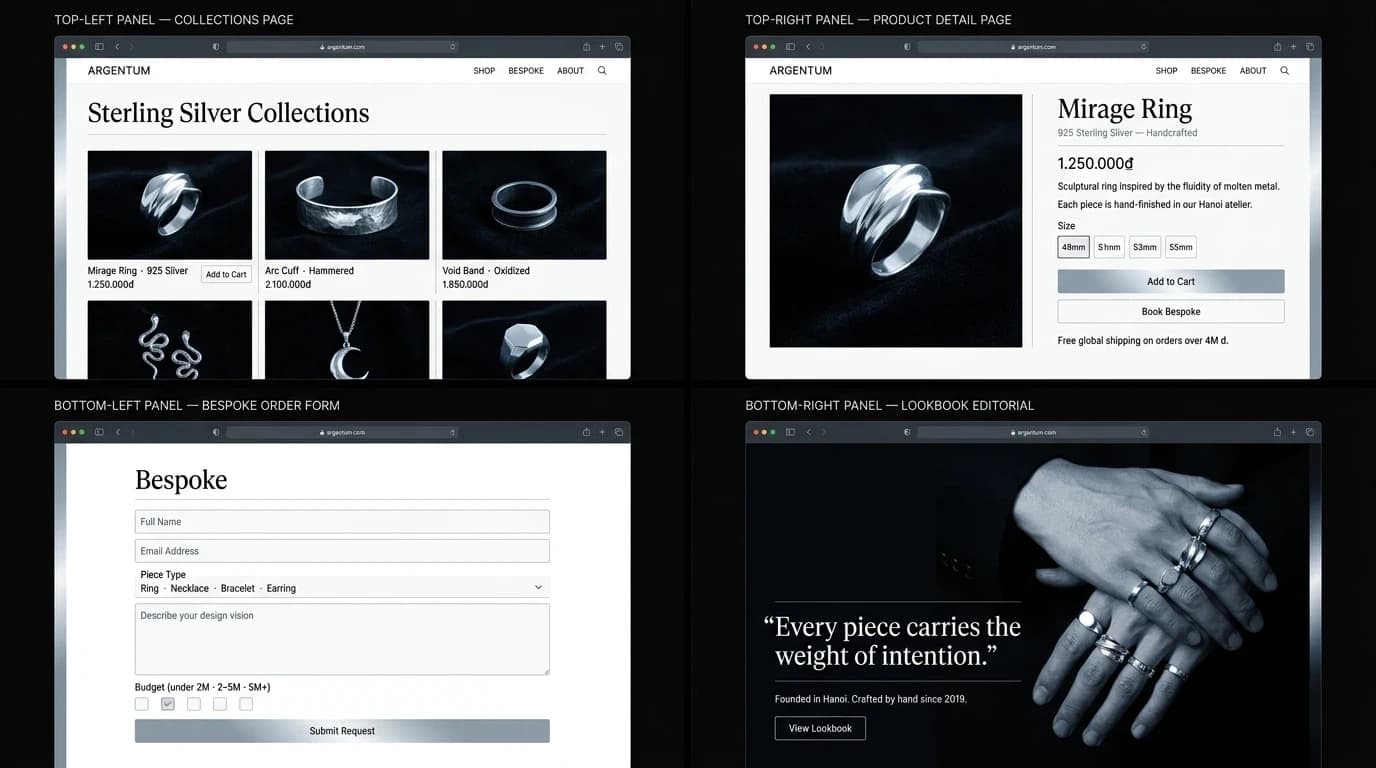Screen dimensions: 1376x768
Task: Reload the page in the Product Detail browser
Action: pos(1144,47)
